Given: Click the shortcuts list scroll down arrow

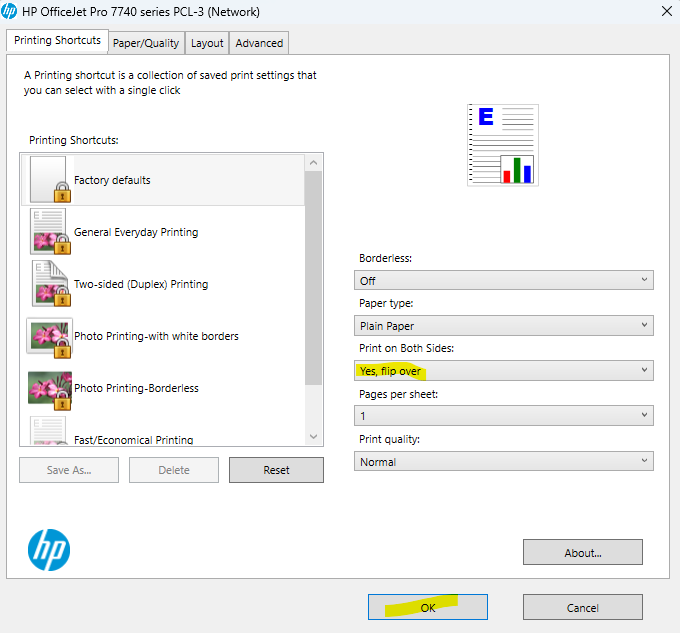Looking at the screenshot, I should (x=314, y=437).
